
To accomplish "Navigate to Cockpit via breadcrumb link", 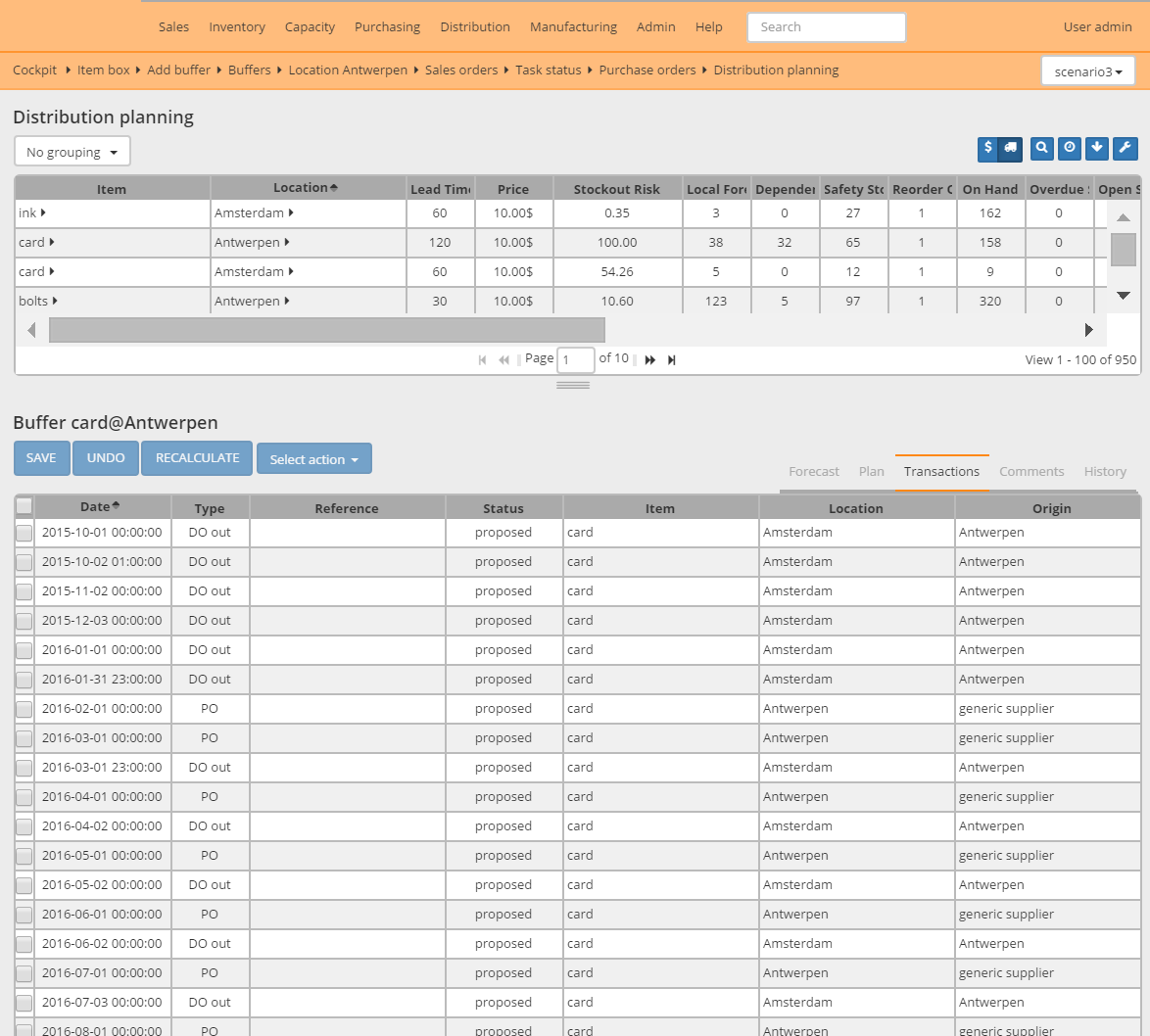I will [x=34, y=70].
